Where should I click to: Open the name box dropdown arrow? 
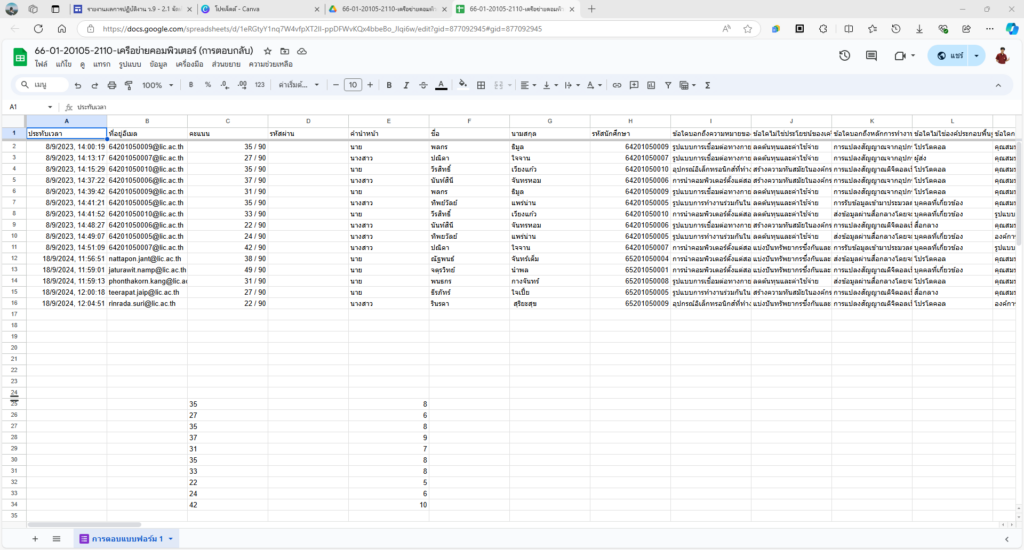pyautogui.click(x=50, y=106)
